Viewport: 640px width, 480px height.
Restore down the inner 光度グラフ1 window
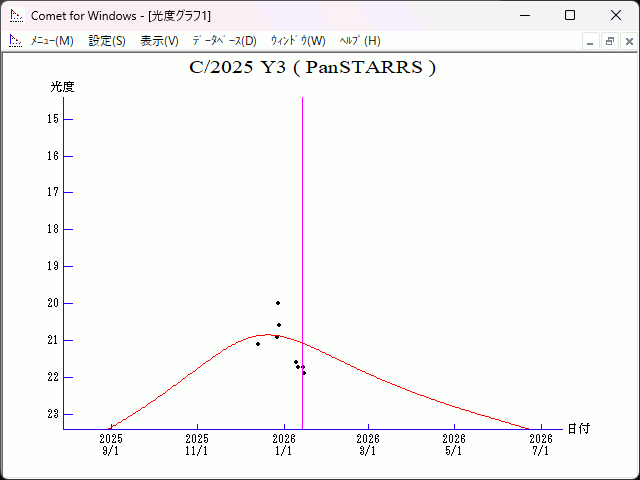click(609, 41)
